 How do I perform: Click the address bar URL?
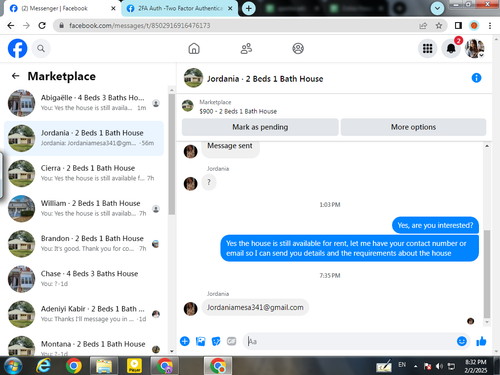140,26
